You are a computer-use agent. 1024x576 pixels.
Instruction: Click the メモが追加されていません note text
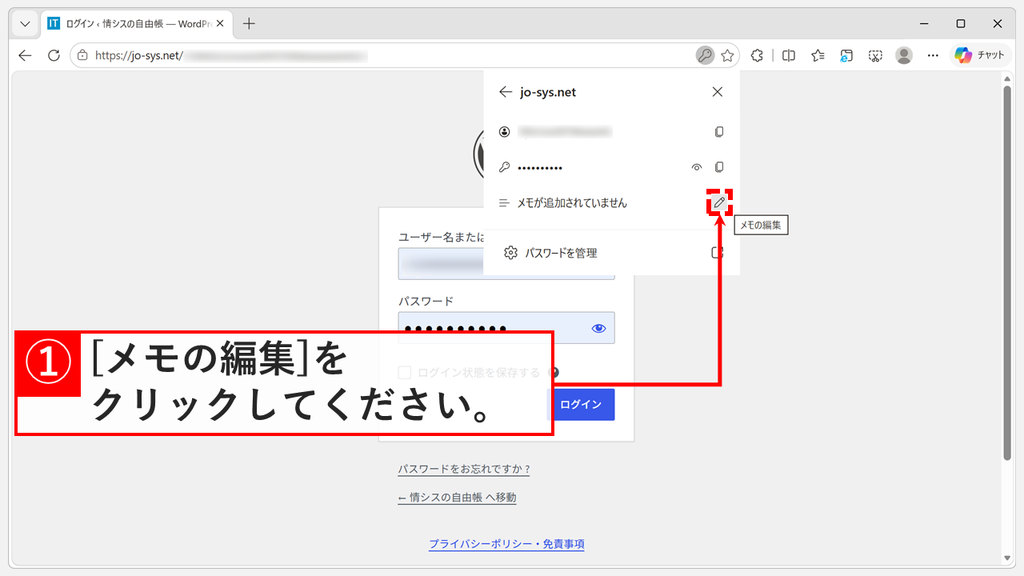tap(572, 203)
